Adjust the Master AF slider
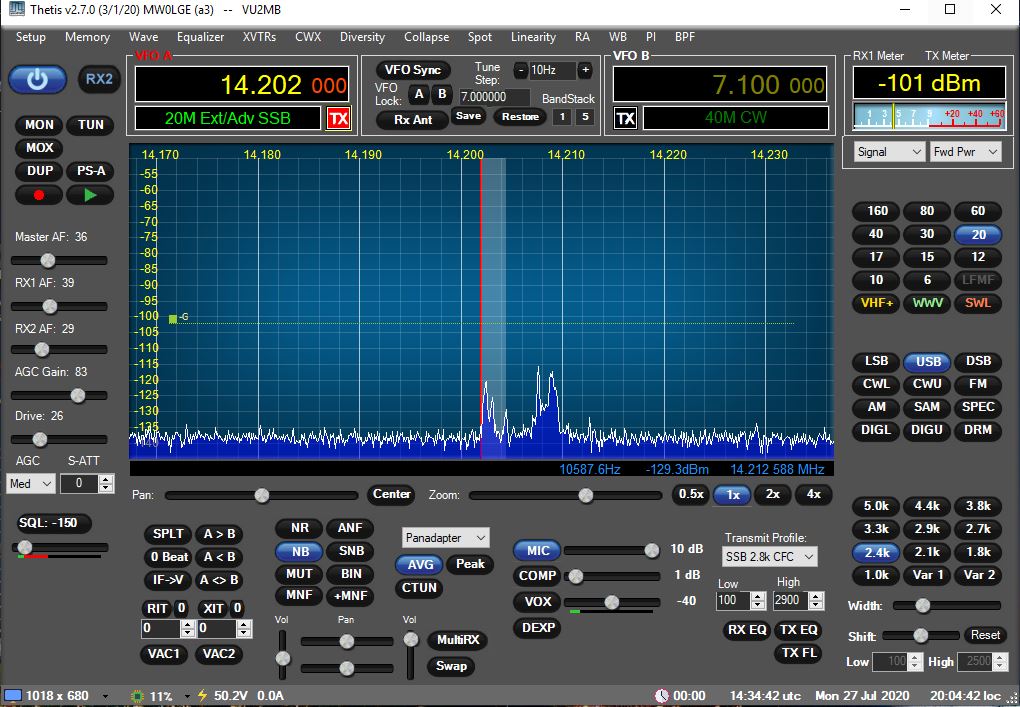 pos(59,261)
